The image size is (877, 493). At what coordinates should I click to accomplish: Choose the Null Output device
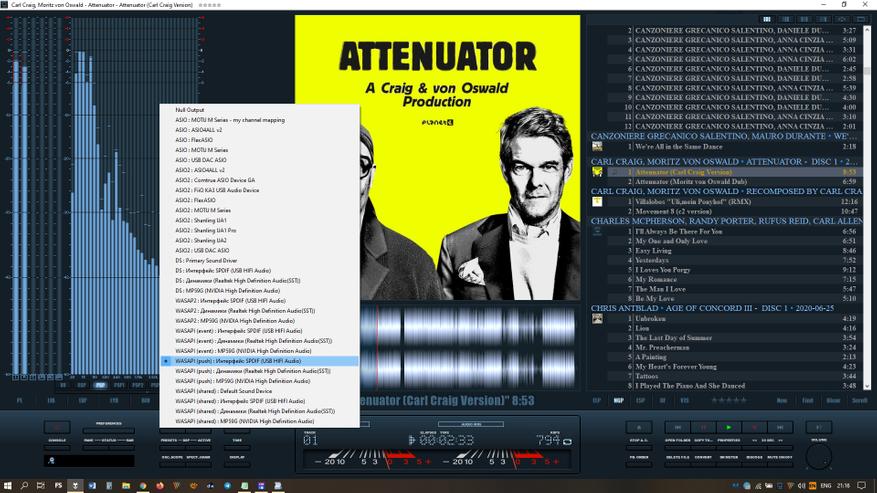pos(190,109)
